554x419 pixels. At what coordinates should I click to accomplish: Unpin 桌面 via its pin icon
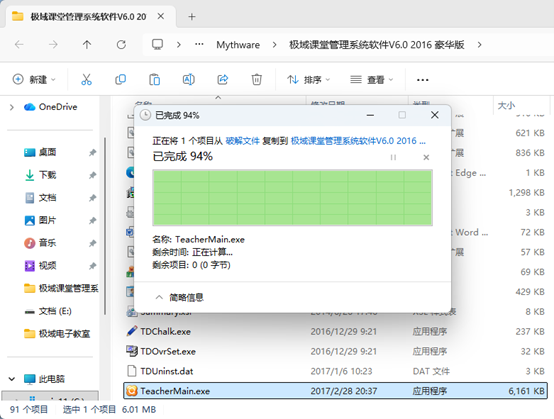pyautogui.click(x=92, y=152)
